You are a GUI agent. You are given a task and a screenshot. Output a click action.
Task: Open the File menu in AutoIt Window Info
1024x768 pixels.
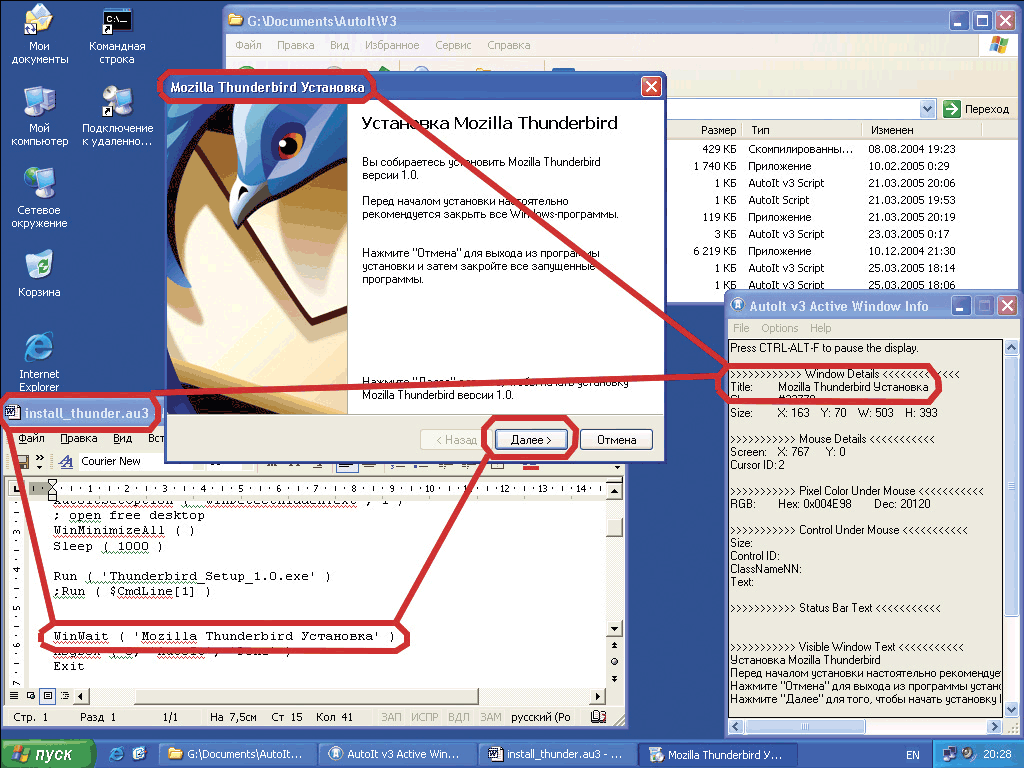pyautogui.click(x=741, y=328)
